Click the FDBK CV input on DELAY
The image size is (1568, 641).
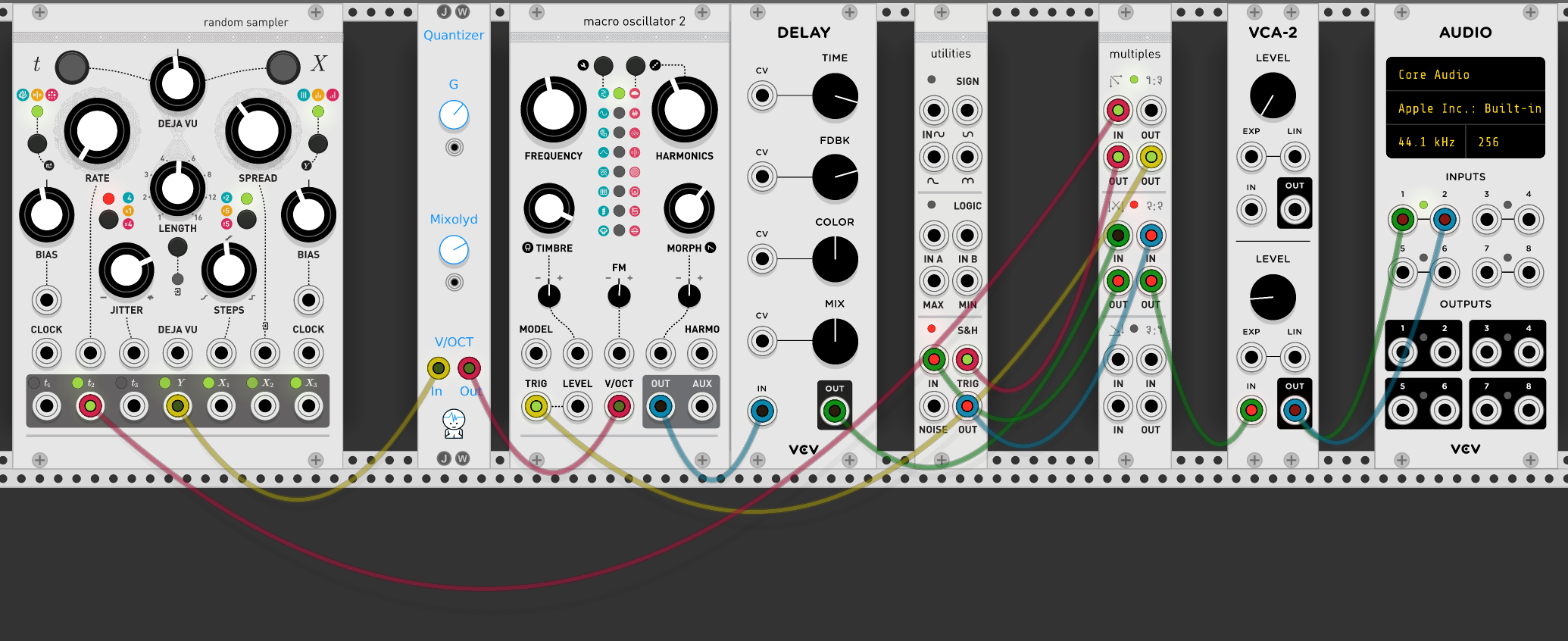coord(762,177)
